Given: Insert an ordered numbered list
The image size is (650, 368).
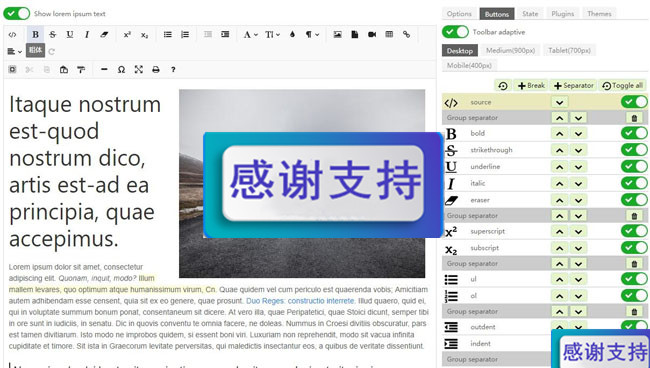Looking at the screenshot, I should (185, 34).
